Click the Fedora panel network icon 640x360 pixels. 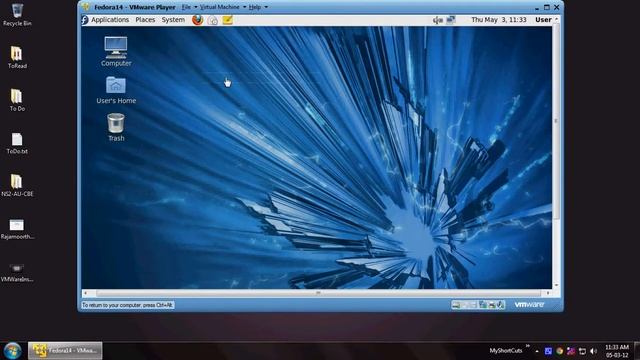click(x=451, y=20)
